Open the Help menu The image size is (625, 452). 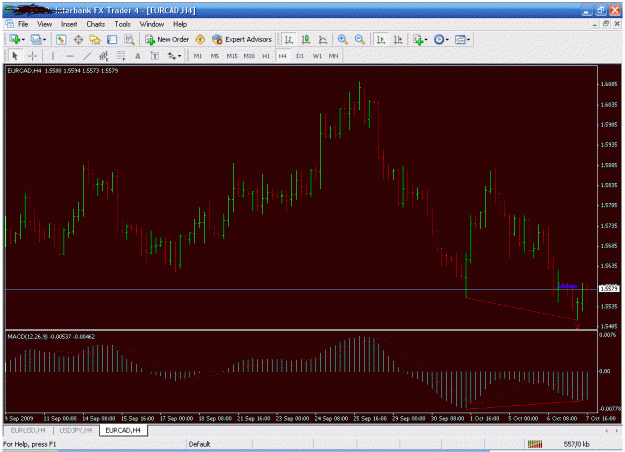pos(180,24)
